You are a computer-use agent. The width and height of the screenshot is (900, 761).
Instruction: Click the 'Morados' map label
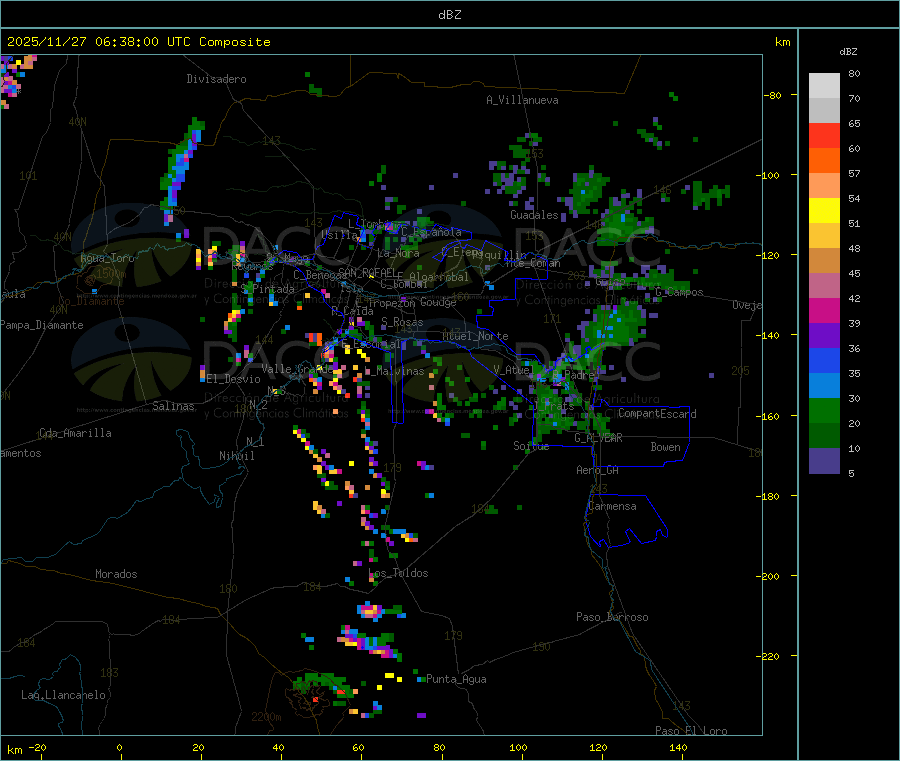tap(117, 574)
